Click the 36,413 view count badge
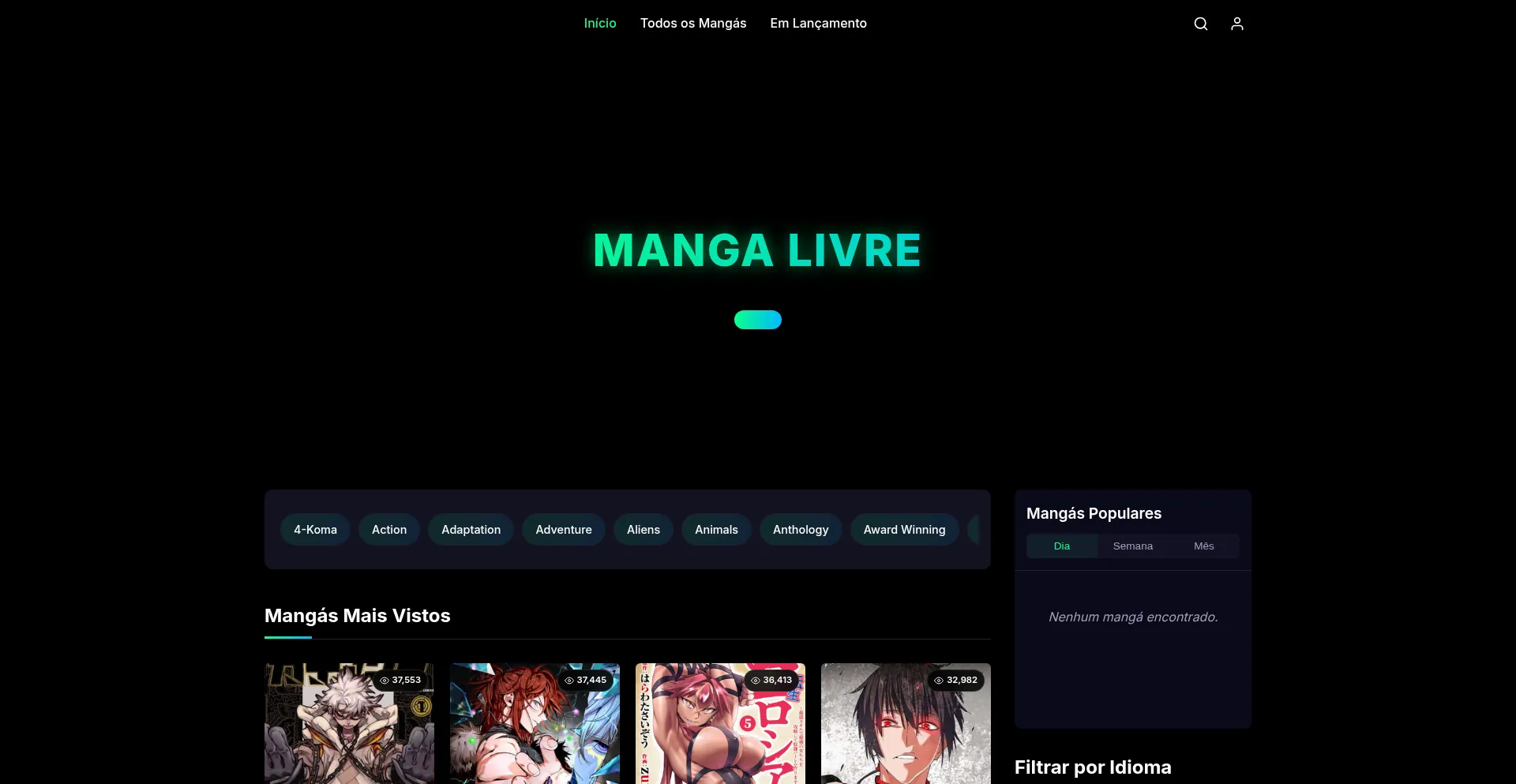This screenshot has width=1516, height=784. [x=771, y=681]
